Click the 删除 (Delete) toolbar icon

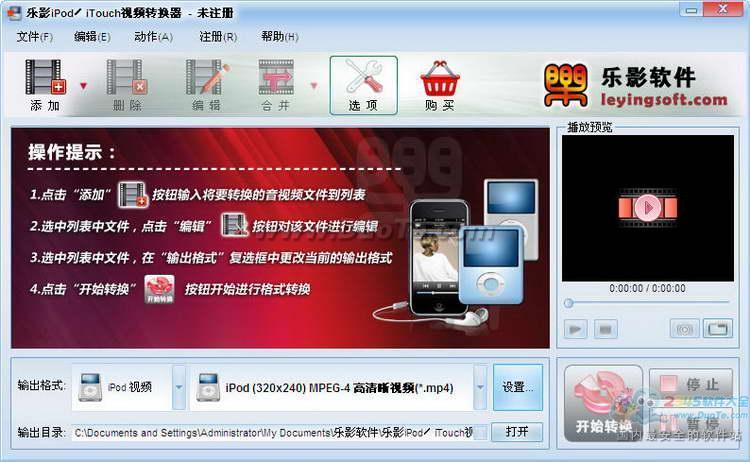tap(126, 77)
